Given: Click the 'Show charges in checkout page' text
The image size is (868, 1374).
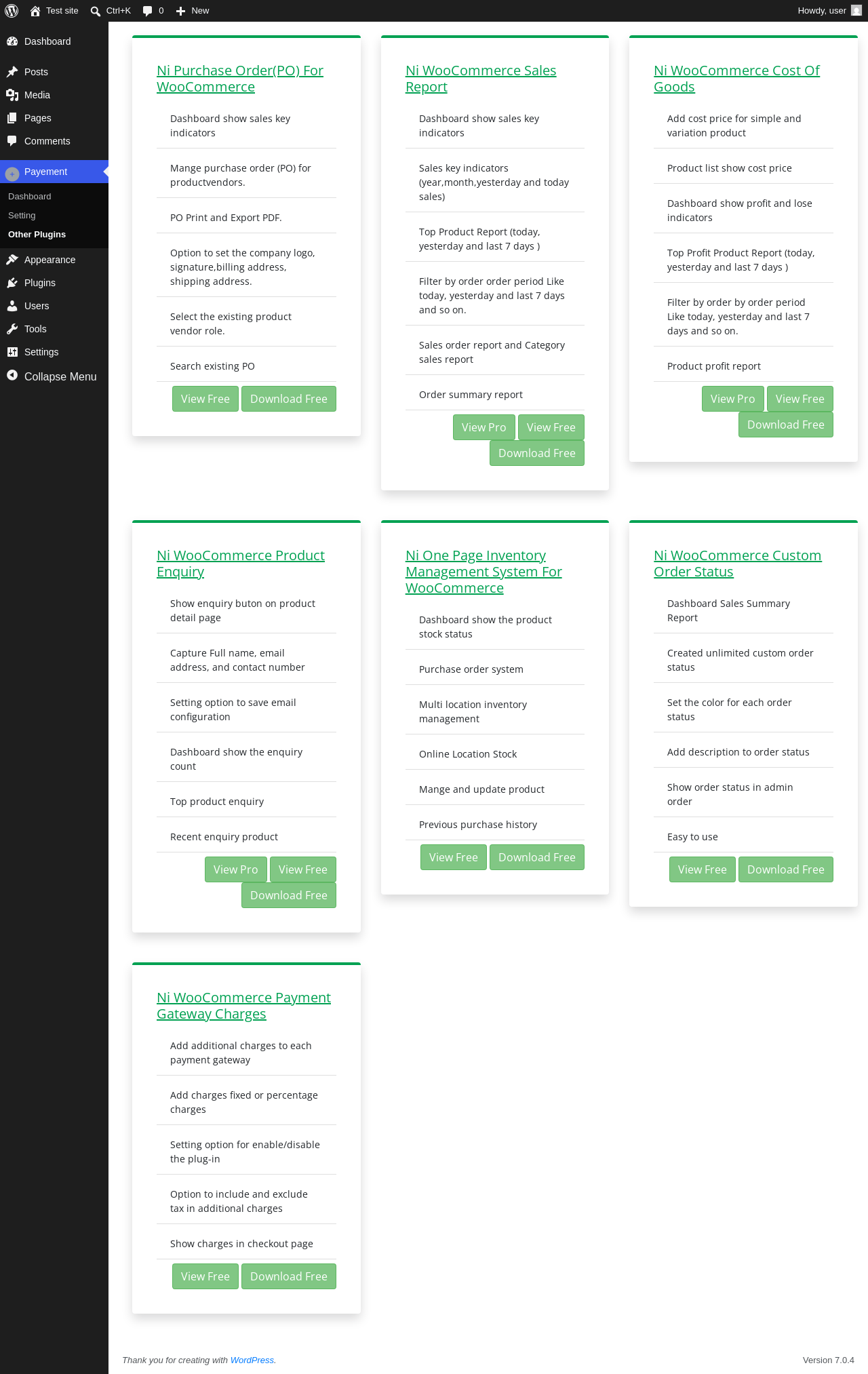Looking at the screenshot, I should pos(241,1244).
